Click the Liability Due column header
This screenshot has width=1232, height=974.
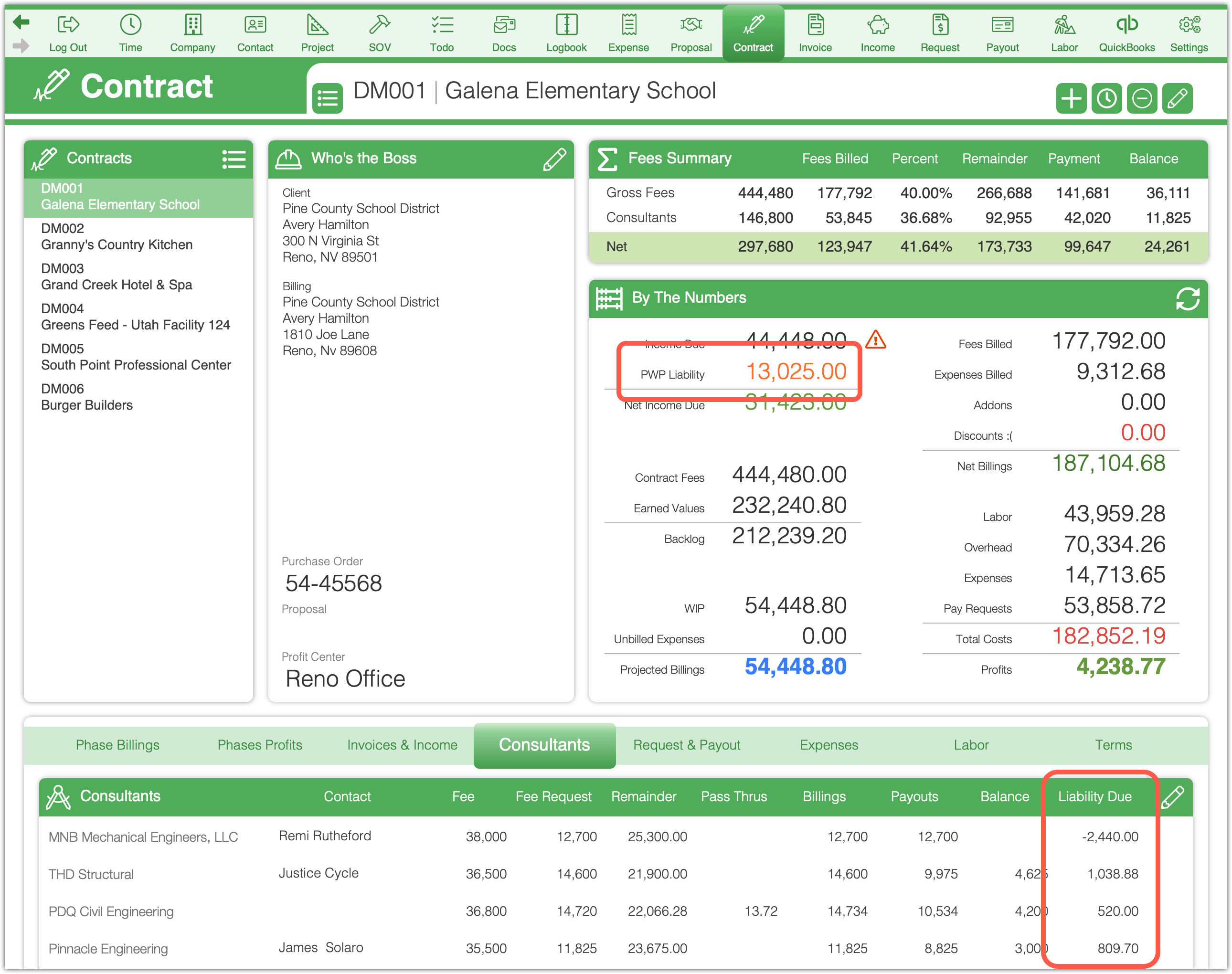pos(1094,797)
